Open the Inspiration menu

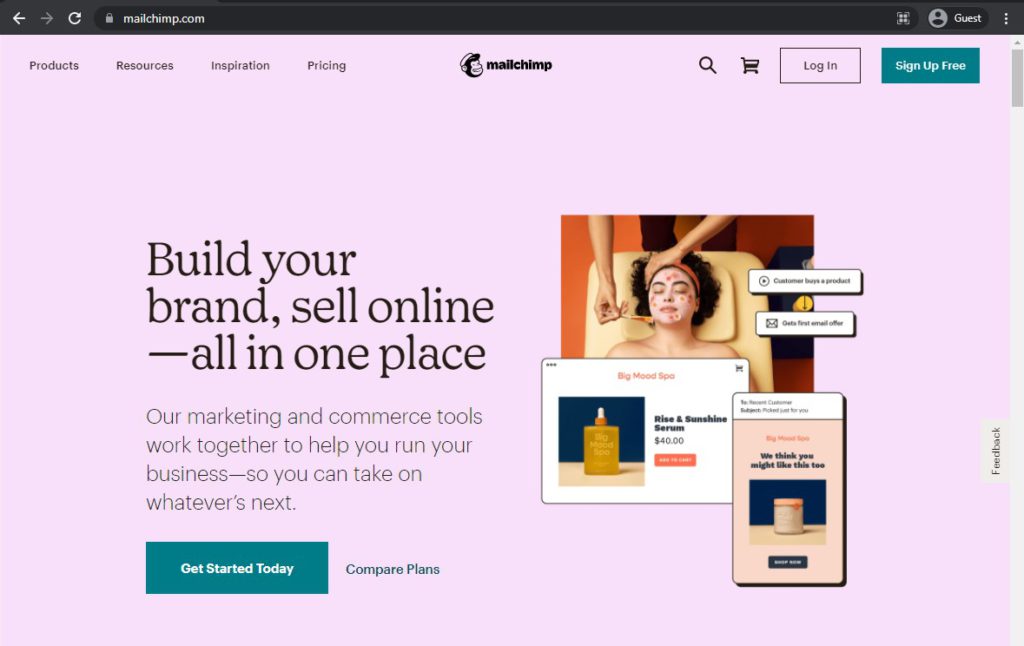(240, 65)
